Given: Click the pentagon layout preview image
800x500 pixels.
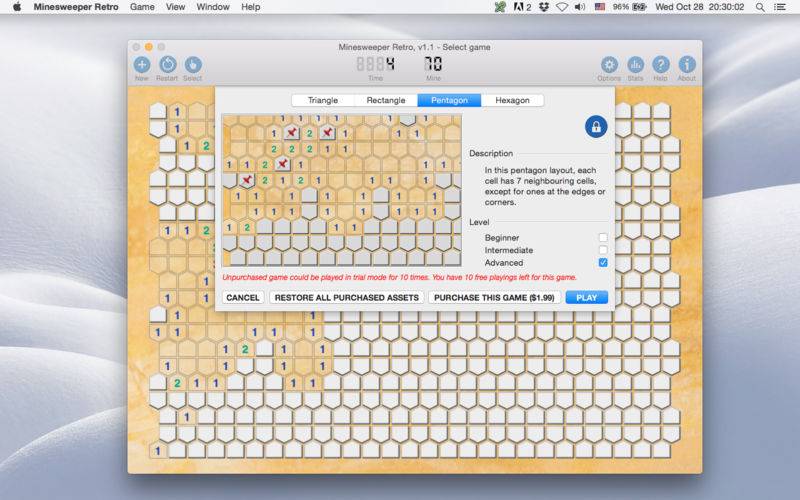Looking at the screenshot, I should pos(342,190).
